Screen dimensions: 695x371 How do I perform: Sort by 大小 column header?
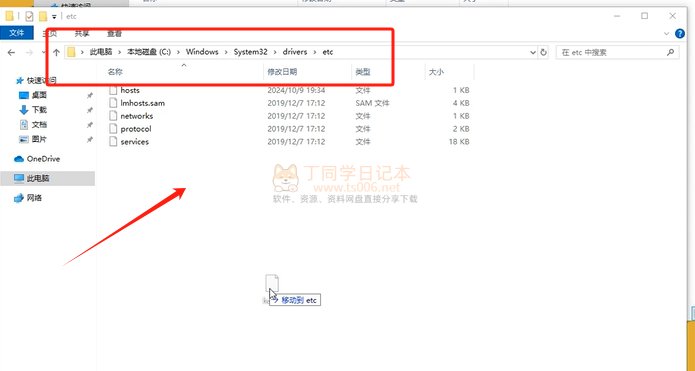[436, 72]
